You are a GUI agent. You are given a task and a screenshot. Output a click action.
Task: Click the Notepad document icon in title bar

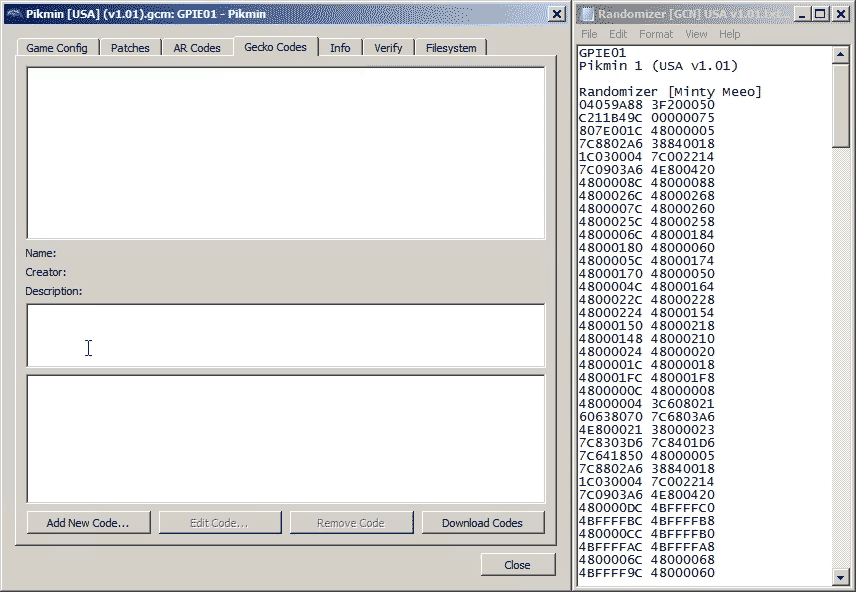pos(587,14)
